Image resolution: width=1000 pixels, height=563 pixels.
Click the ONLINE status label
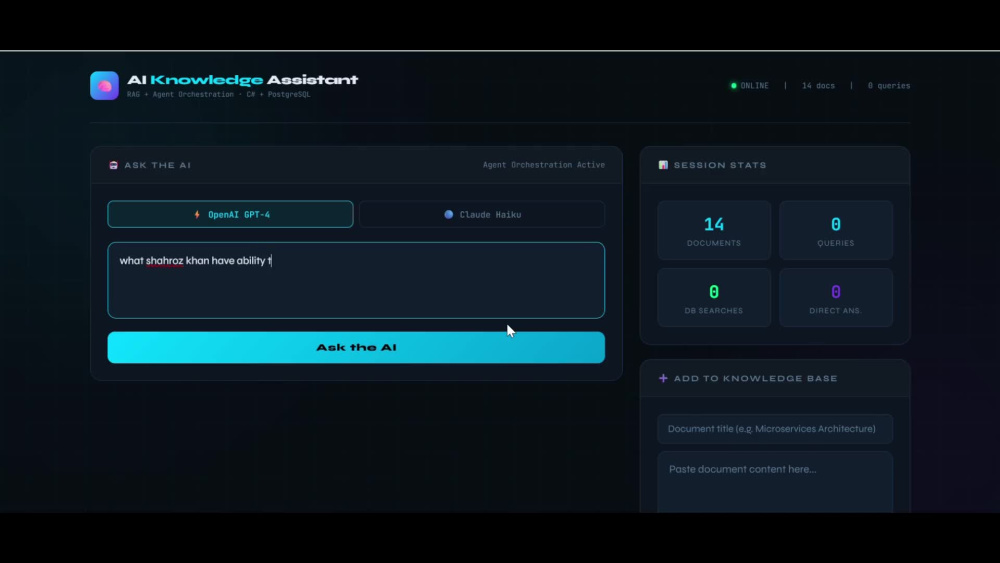(754, 85)
